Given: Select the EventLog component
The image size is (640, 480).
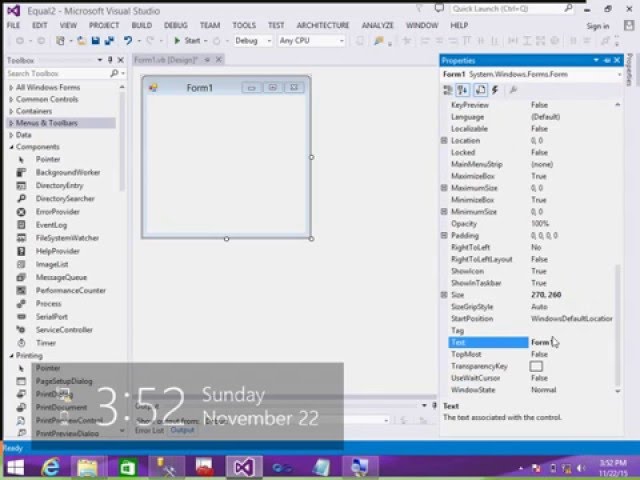Looking at the screenshot, I should 51,224.
